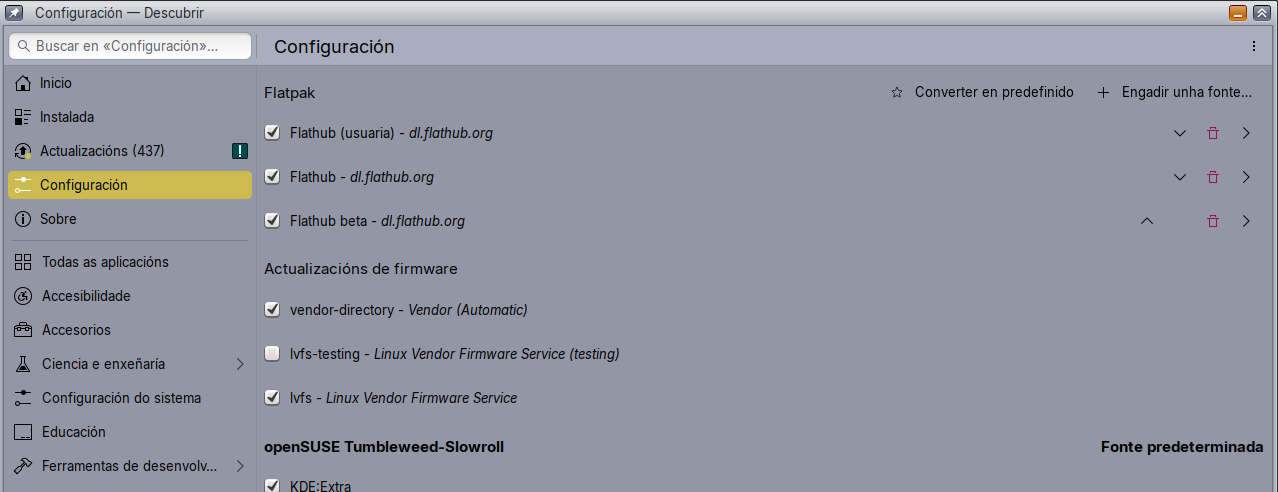Open the Actualizacións (437) section
This screenshot has height=492, width=1278.
point(102,151)
